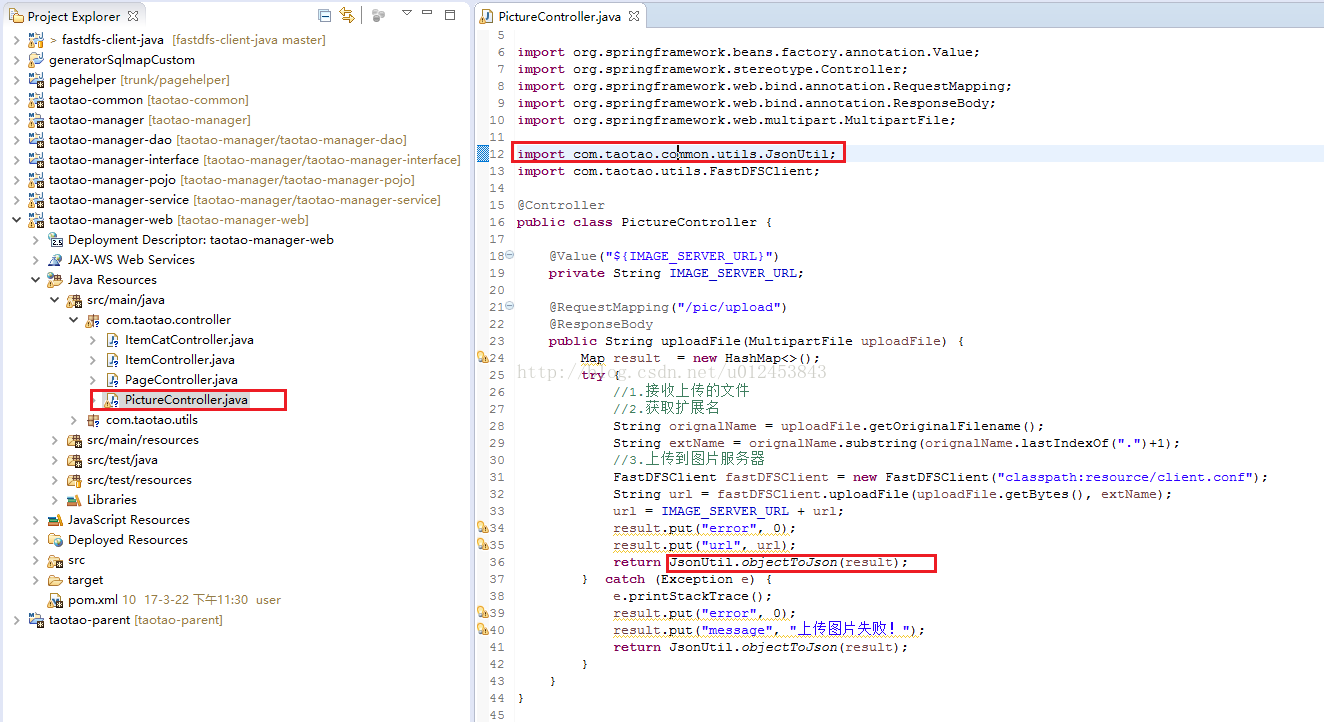The height and width of the screenshot is (722, 1324).
Task: Click e.printStackTrace() on line 38
Action: (x=693, y=596)
